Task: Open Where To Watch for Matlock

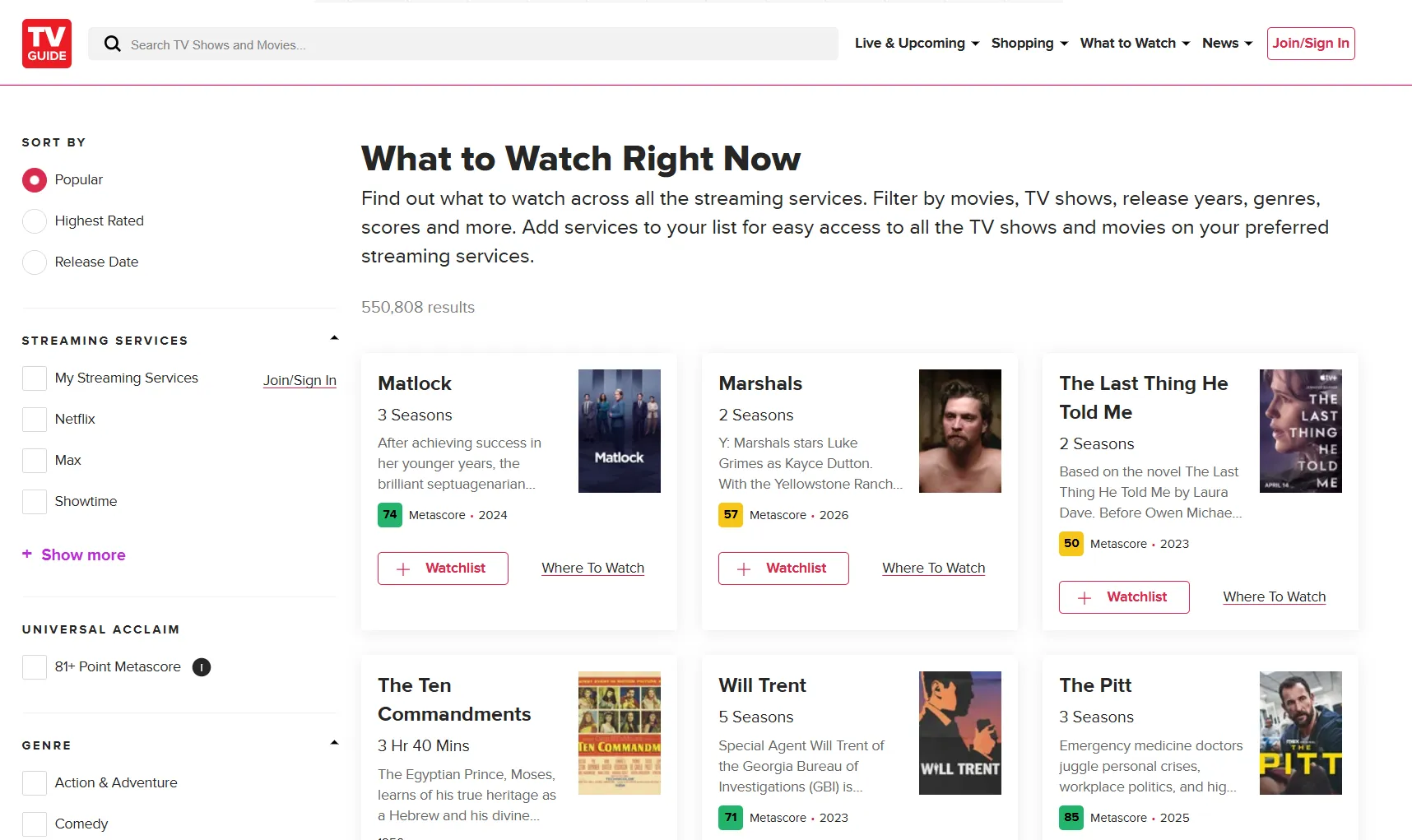Action: coord(592,568)
